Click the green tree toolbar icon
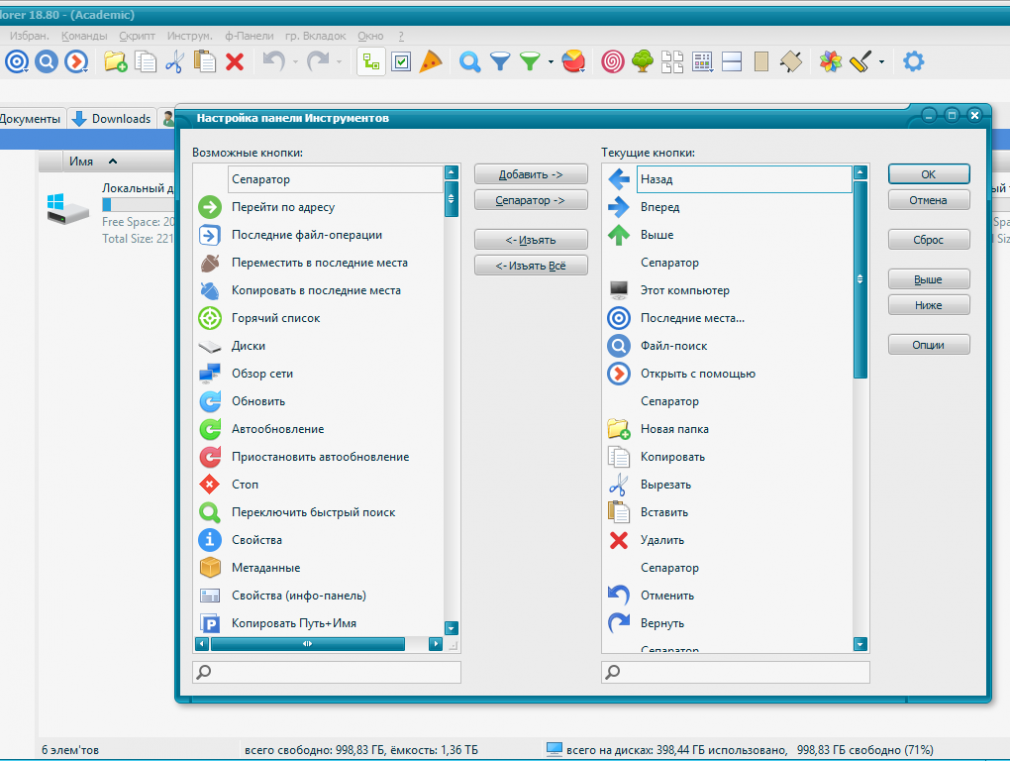This screenshot has height=761, width=1010. [642, 62]
